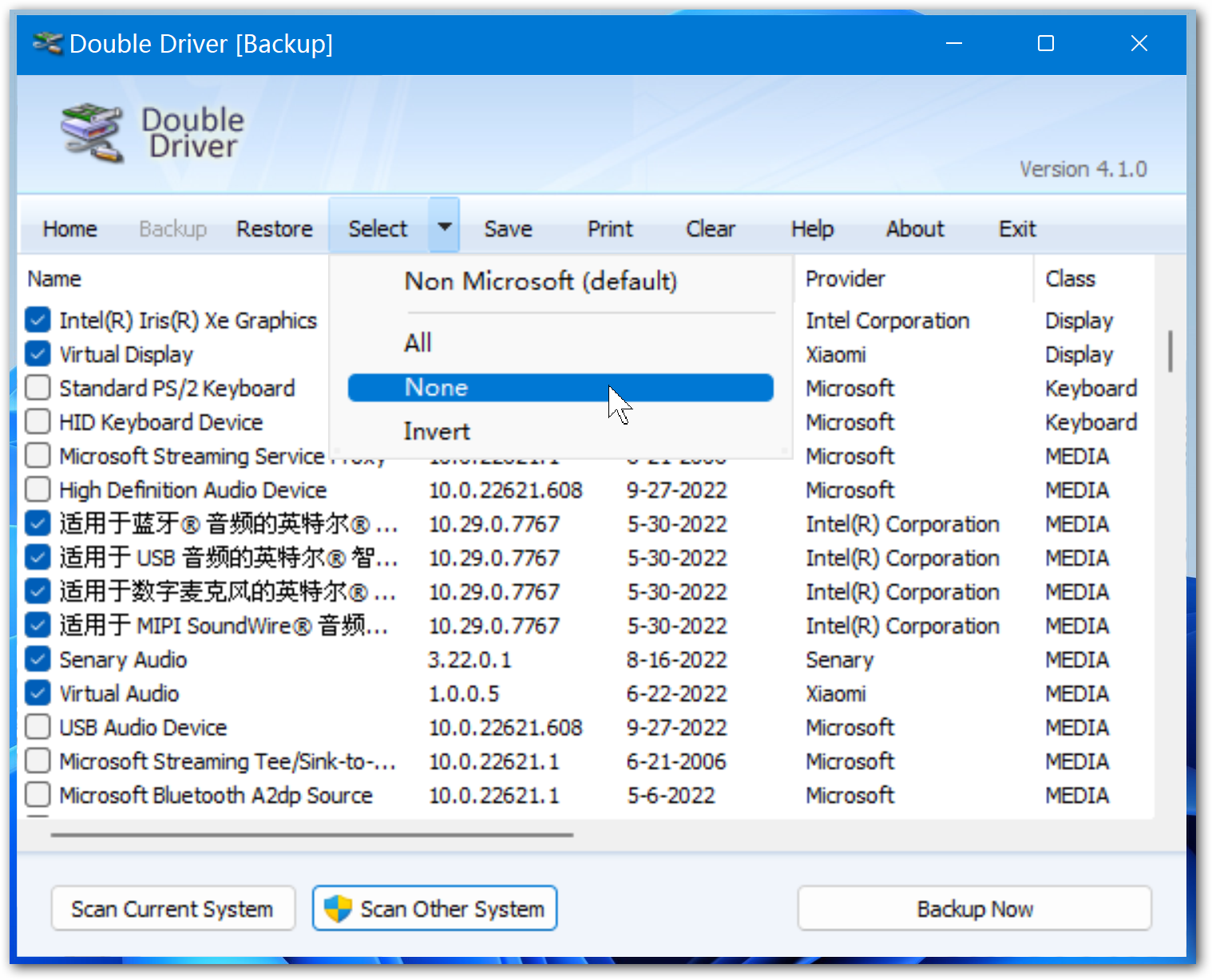Click version 1.0.0.5 cell

click(464, 693)
